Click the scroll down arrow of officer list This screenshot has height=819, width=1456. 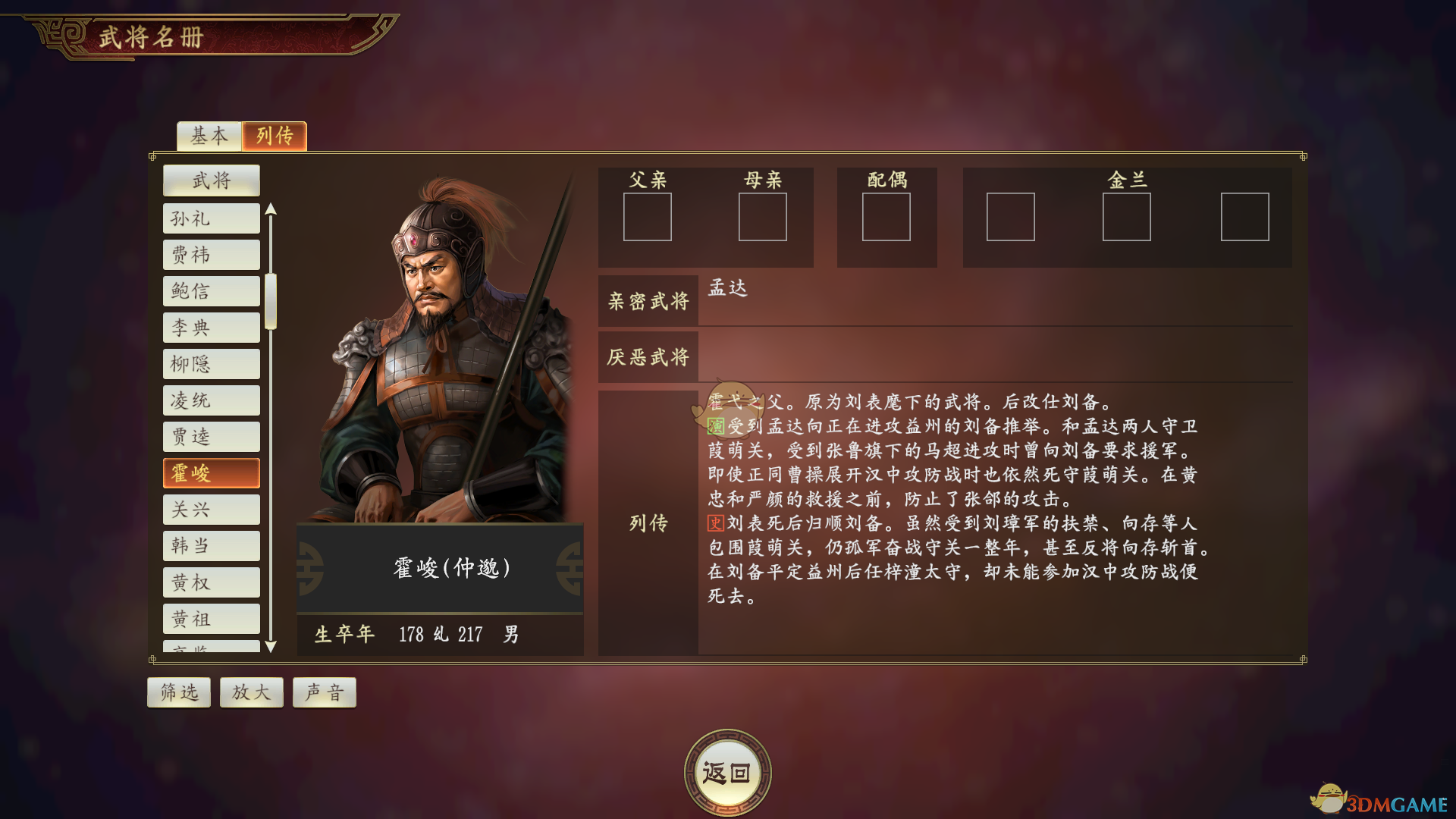point(271,646)
